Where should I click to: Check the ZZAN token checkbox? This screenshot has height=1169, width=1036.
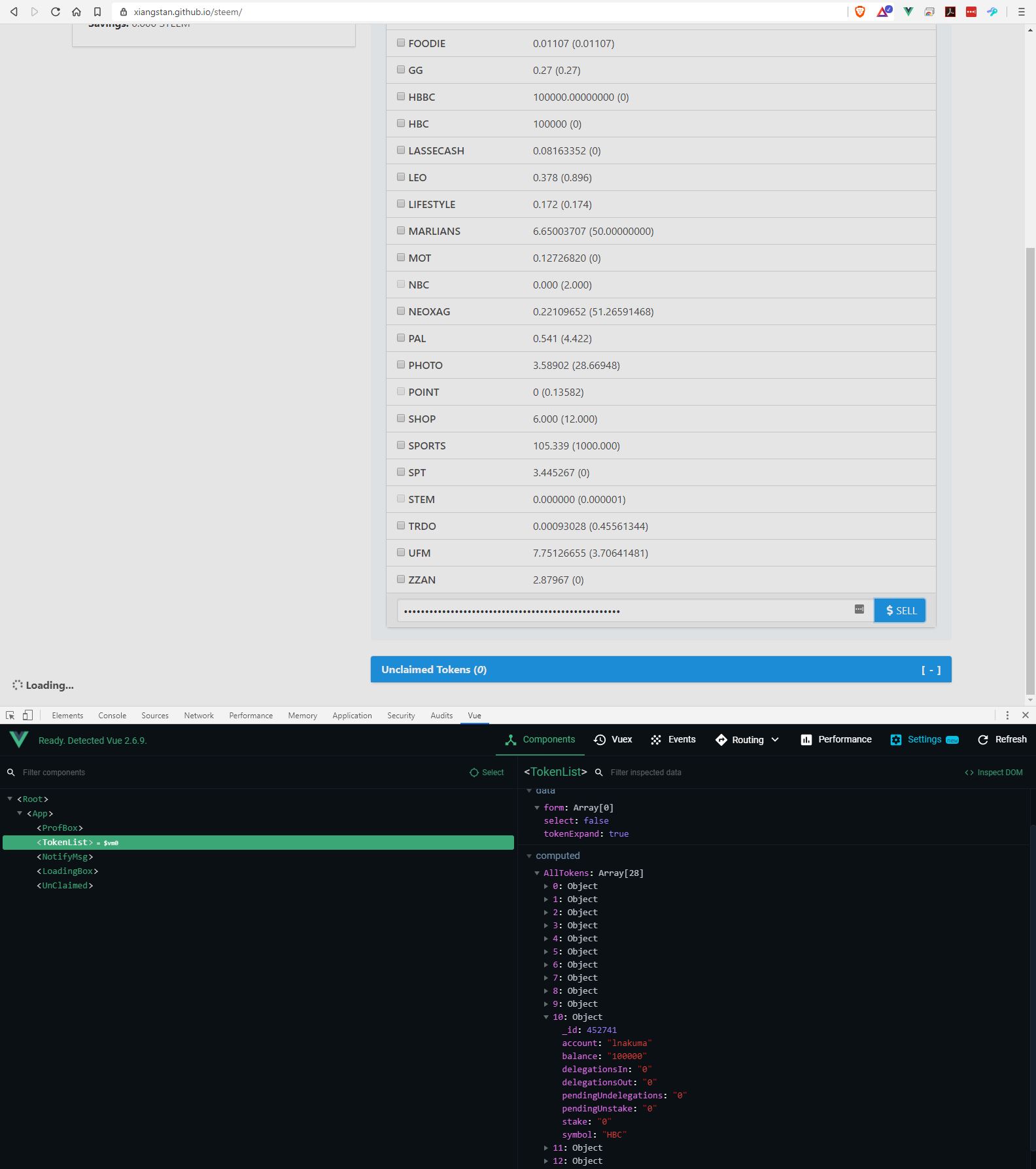(x=401, y=579)
